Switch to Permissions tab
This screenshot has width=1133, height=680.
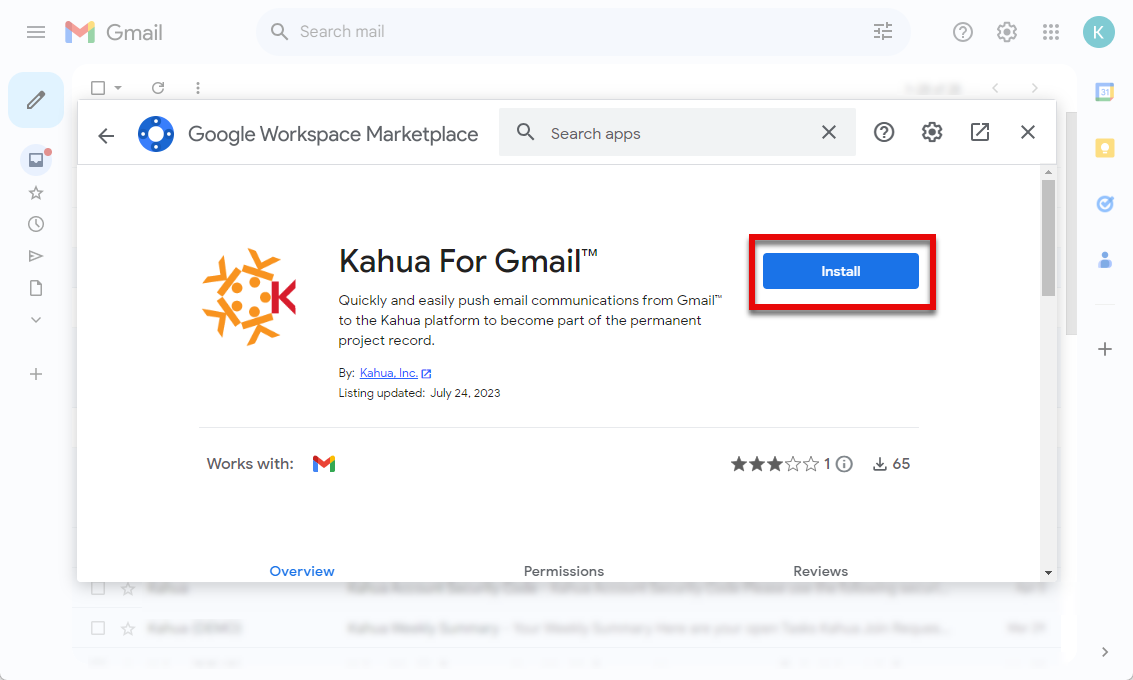click(564, 571)
